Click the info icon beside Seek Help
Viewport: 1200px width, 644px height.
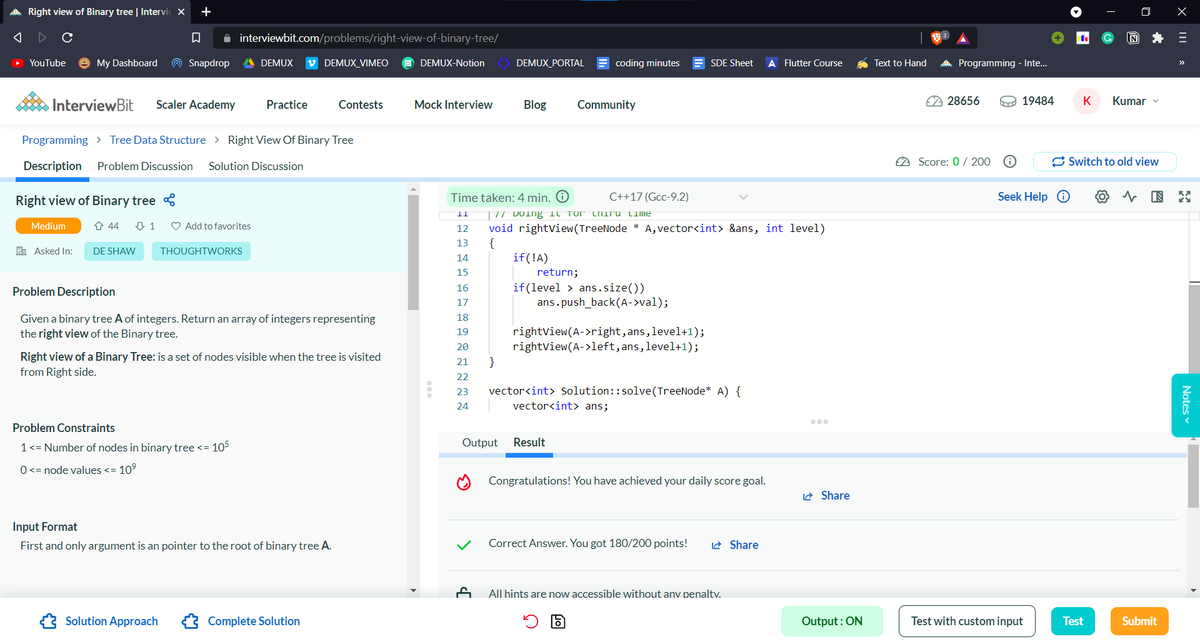tap(1063, 197)
